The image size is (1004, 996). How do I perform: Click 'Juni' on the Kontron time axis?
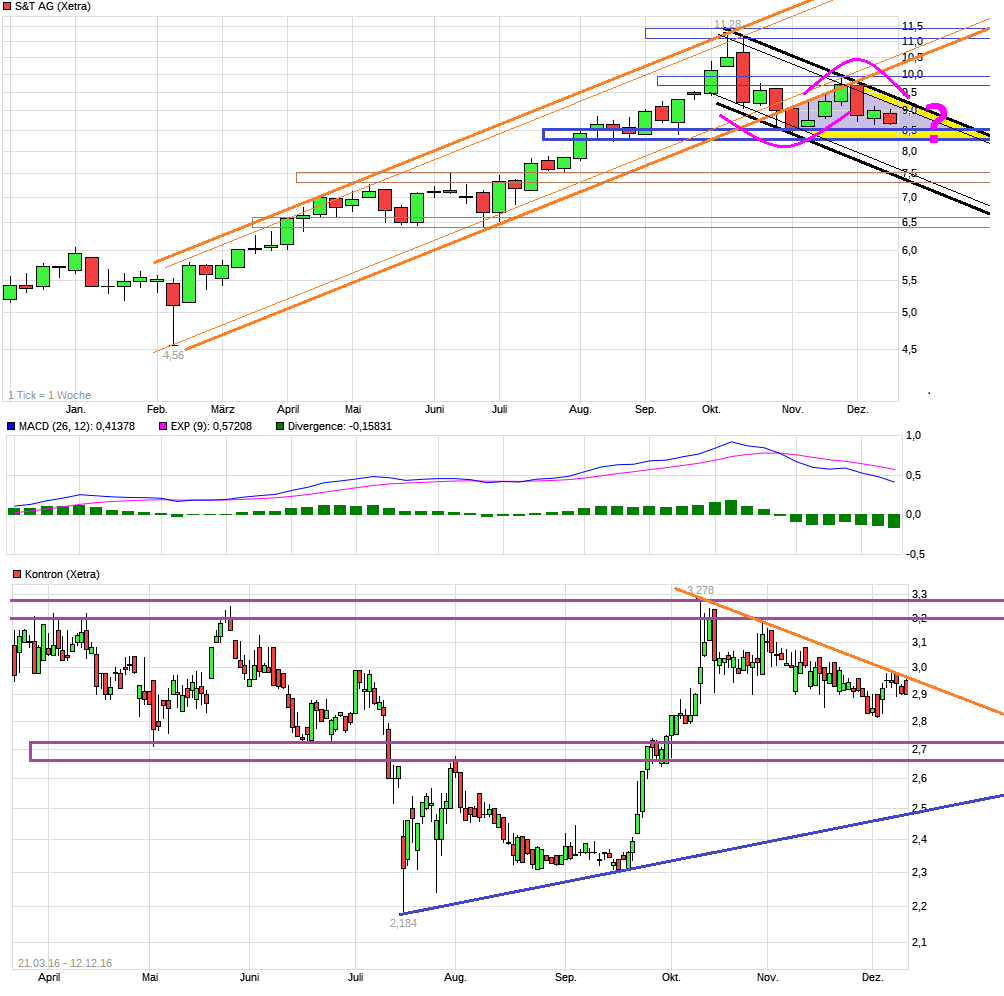[x=249, y=977]
